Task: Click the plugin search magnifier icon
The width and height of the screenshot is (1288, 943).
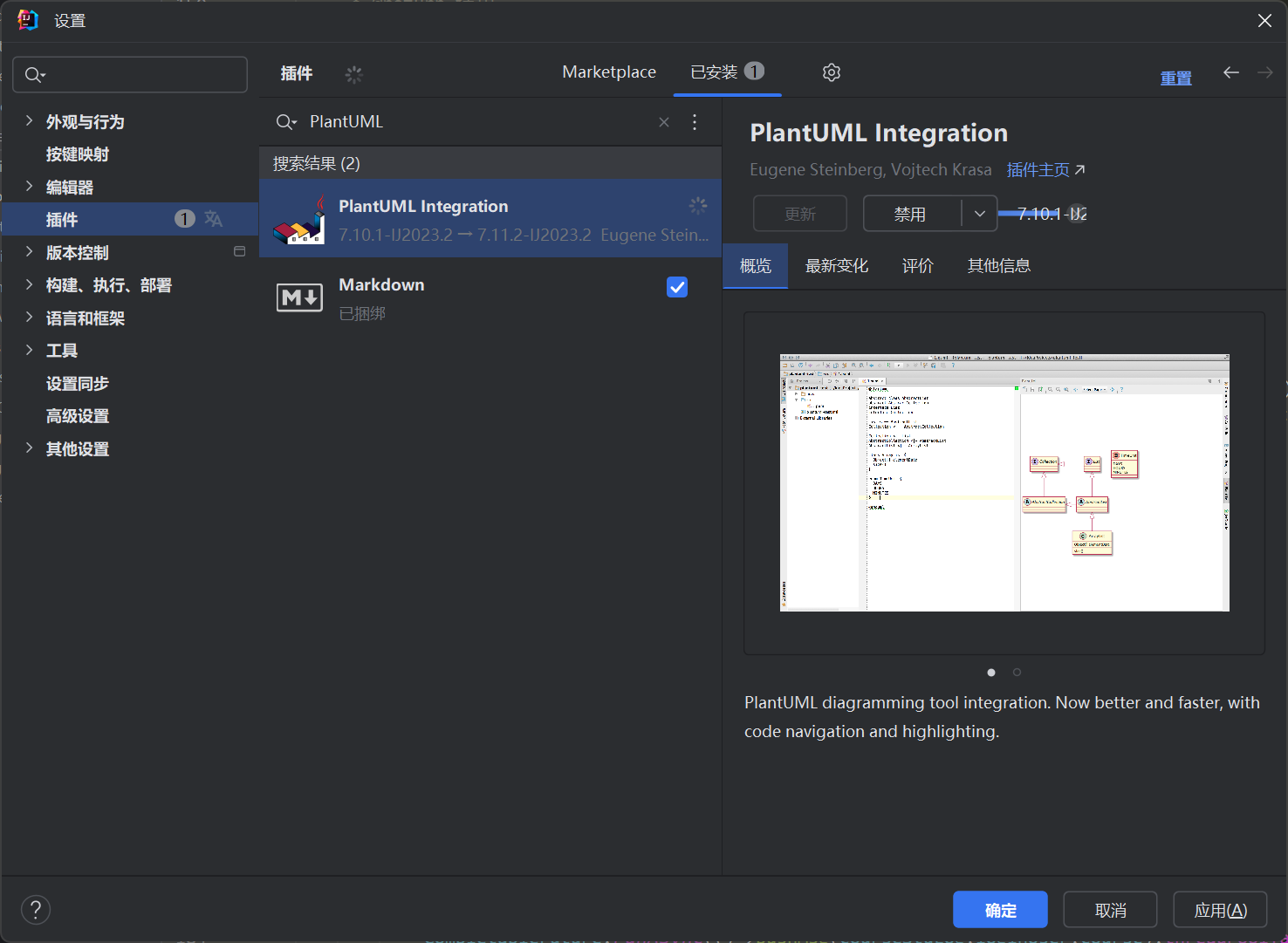Action: point(285,122)
